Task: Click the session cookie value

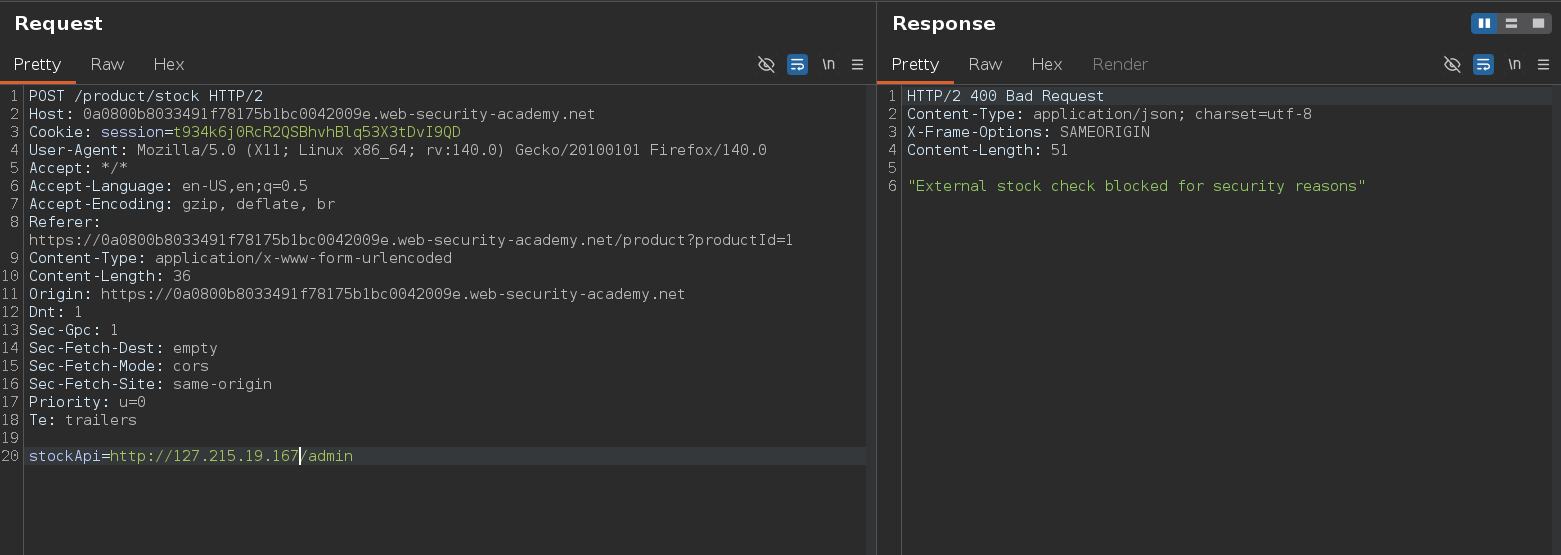Action: point(317,132)
